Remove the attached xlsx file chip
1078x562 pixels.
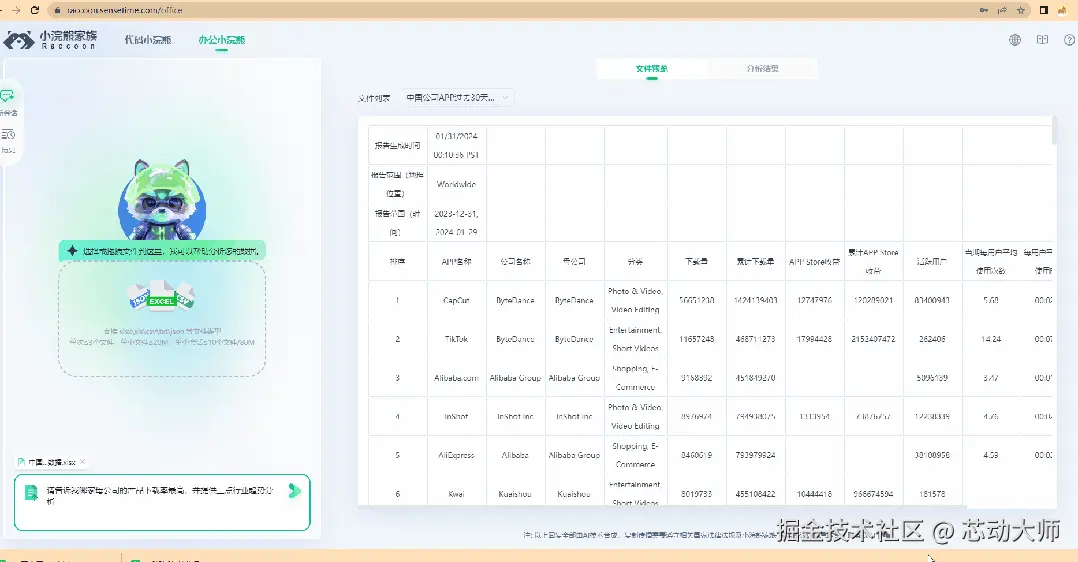pos(82,462)
